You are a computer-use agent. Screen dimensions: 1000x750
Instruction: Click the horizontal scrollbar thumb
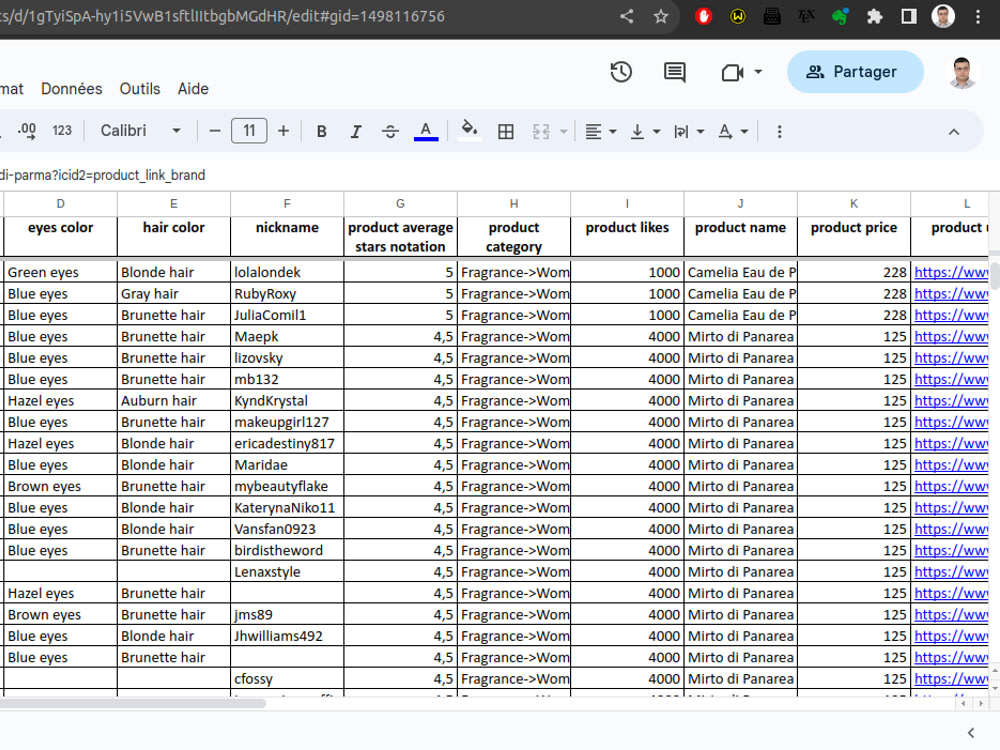tap(132, 703)
